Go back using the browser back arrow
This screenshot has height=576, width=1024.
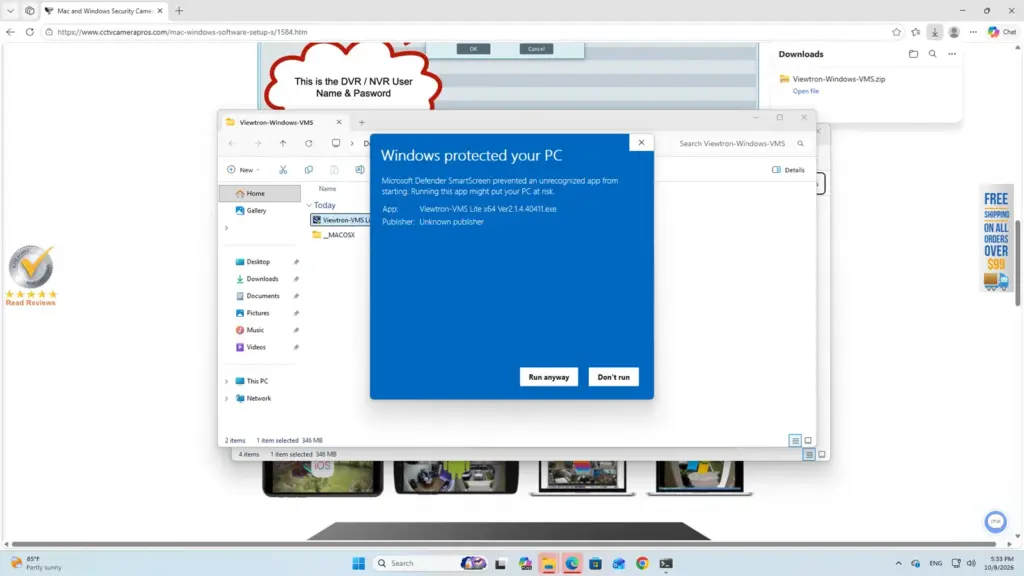pyautogui.click(x=10, y=32)
